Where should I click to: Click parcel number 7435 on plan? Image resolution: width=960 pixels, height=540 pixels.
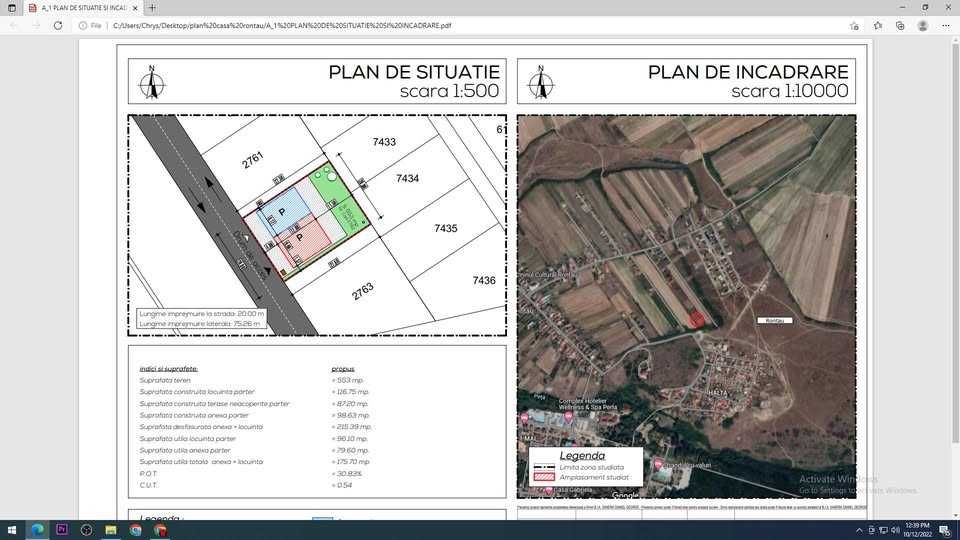(x=446, y=228)
